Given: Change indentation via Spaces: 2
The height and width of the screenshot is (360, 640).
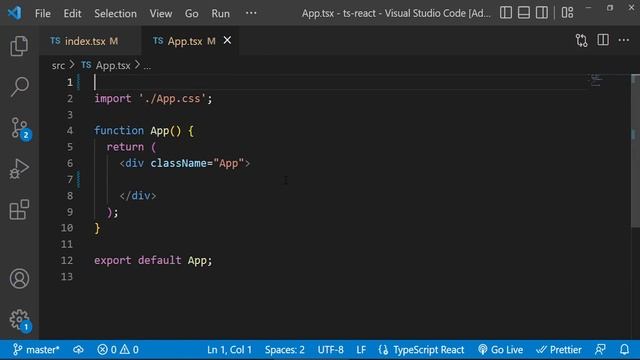Looking at the screenshot, I should (284, 350).
